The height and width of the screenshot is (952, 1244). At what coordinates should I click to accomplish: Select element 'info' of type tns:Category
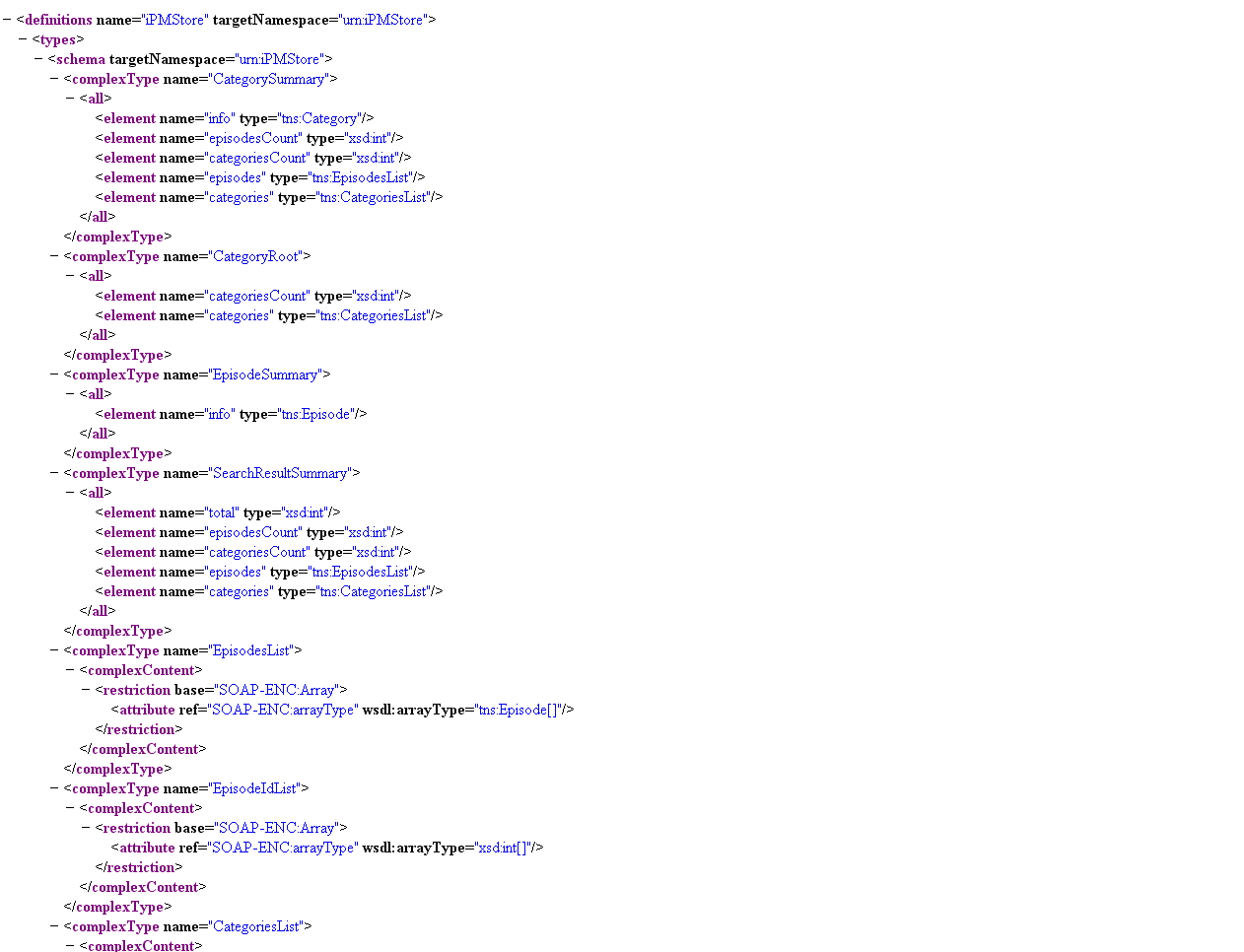(235, 118)
